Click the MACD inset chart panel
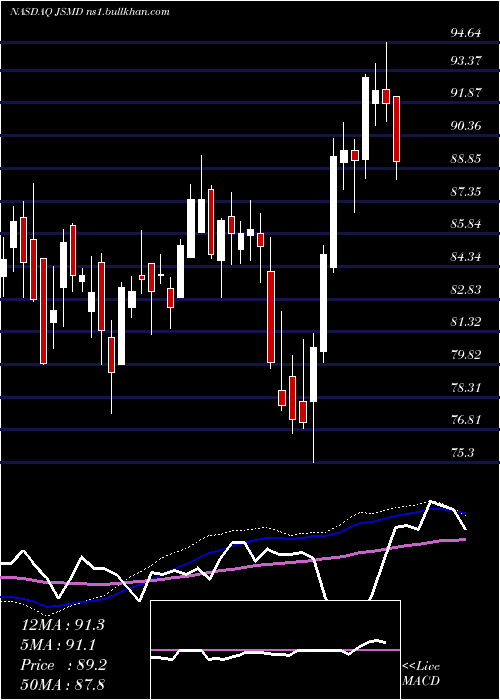This screenshot has width=500, height=700. click(275, 650)
